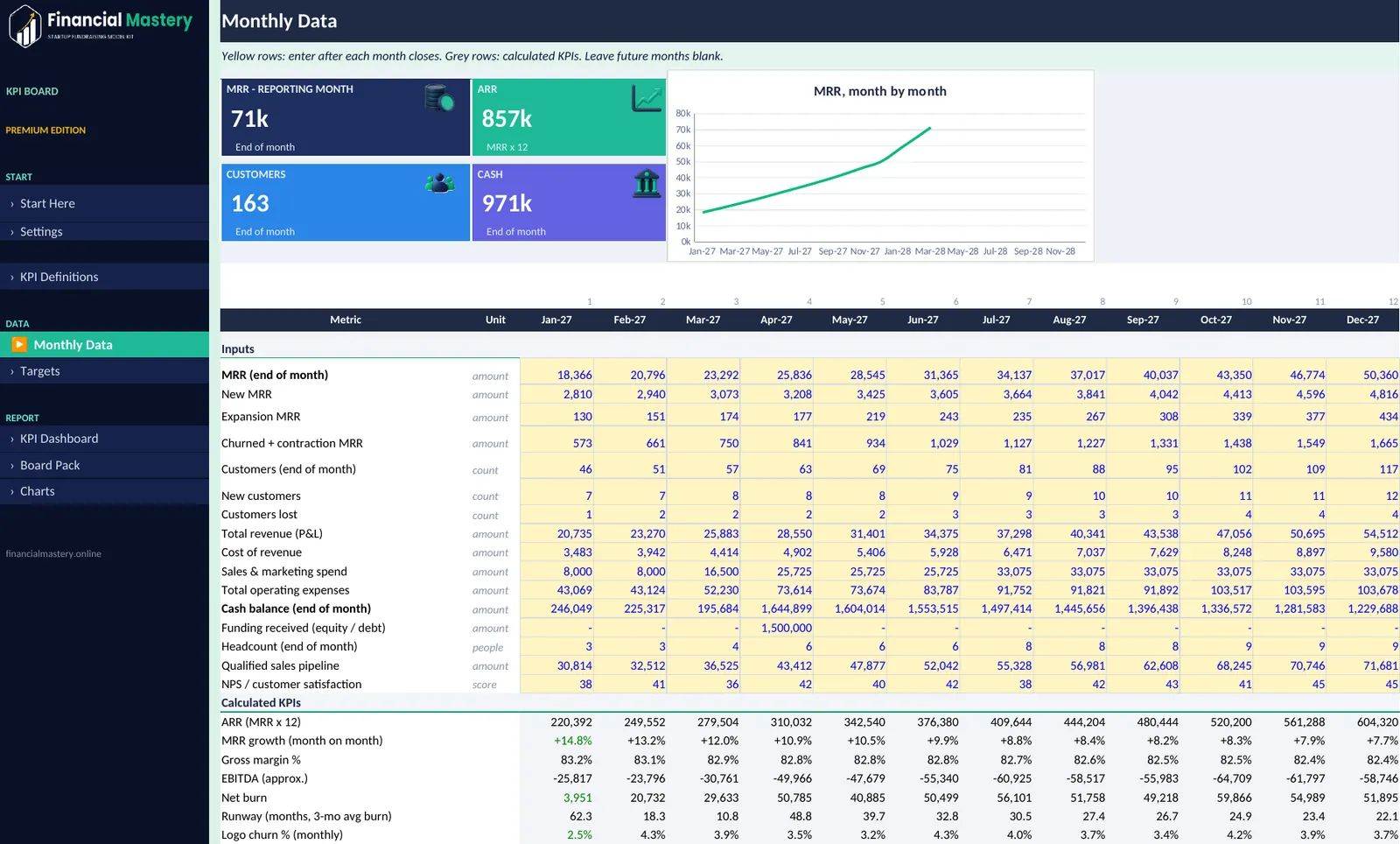Click the chevron next to Start Here
Image resolution: width=1400 pixels, height=844 pixels.
[x=11, y=204]
